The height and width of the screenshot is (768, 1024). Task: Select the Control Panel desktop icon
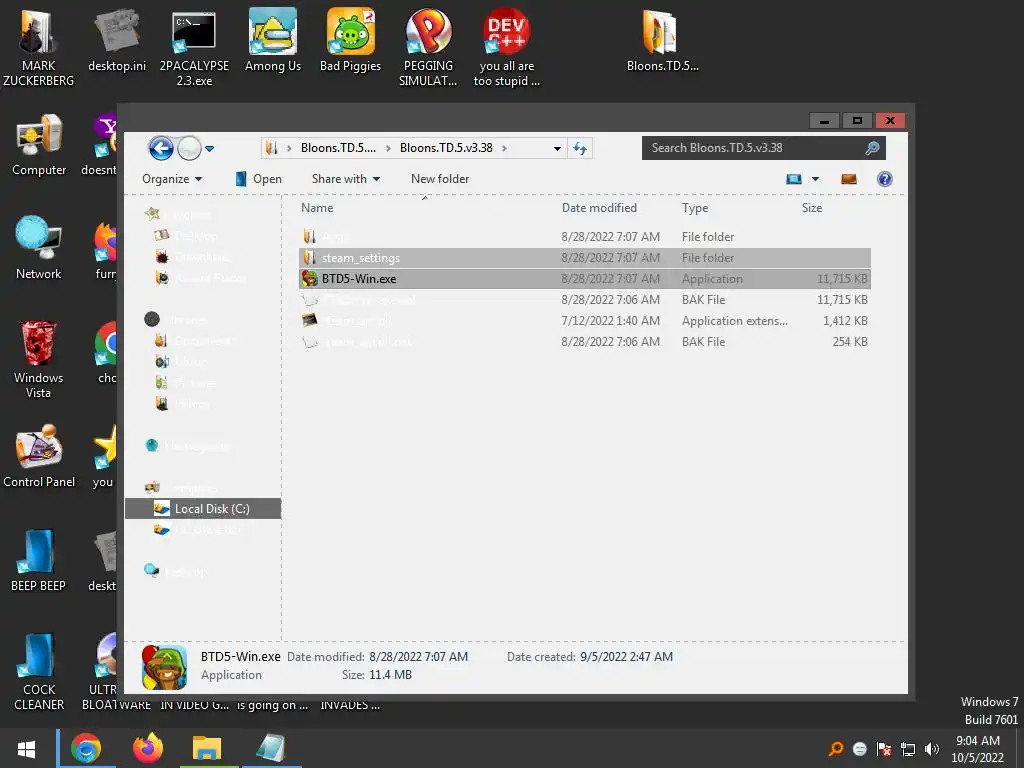coord(39,456)
